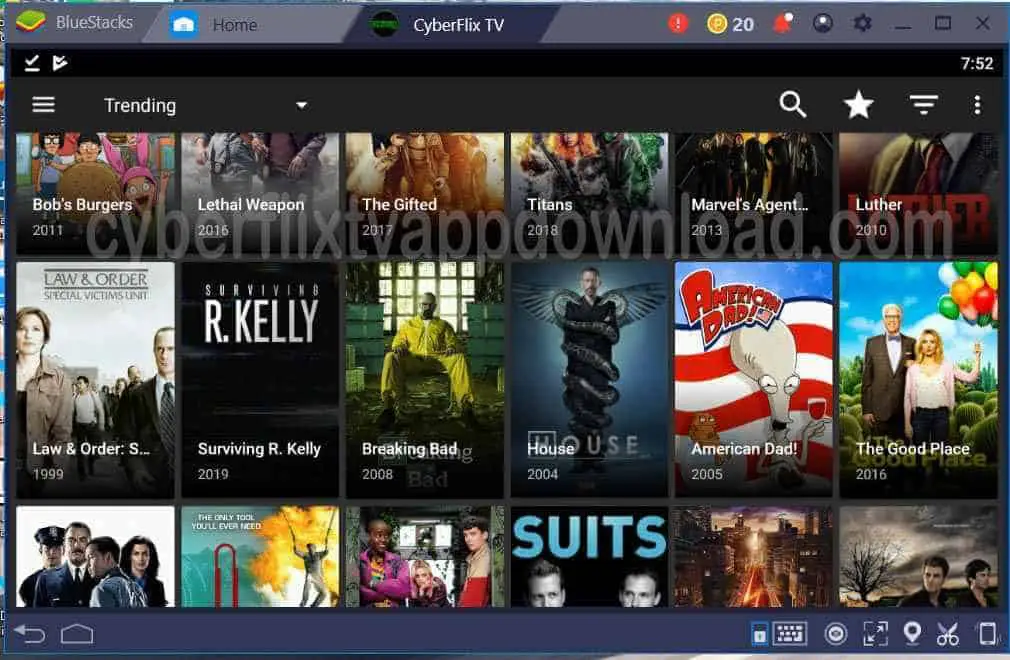
Task: Click the BlueStacks logo
Action: [x=31, y=23]
